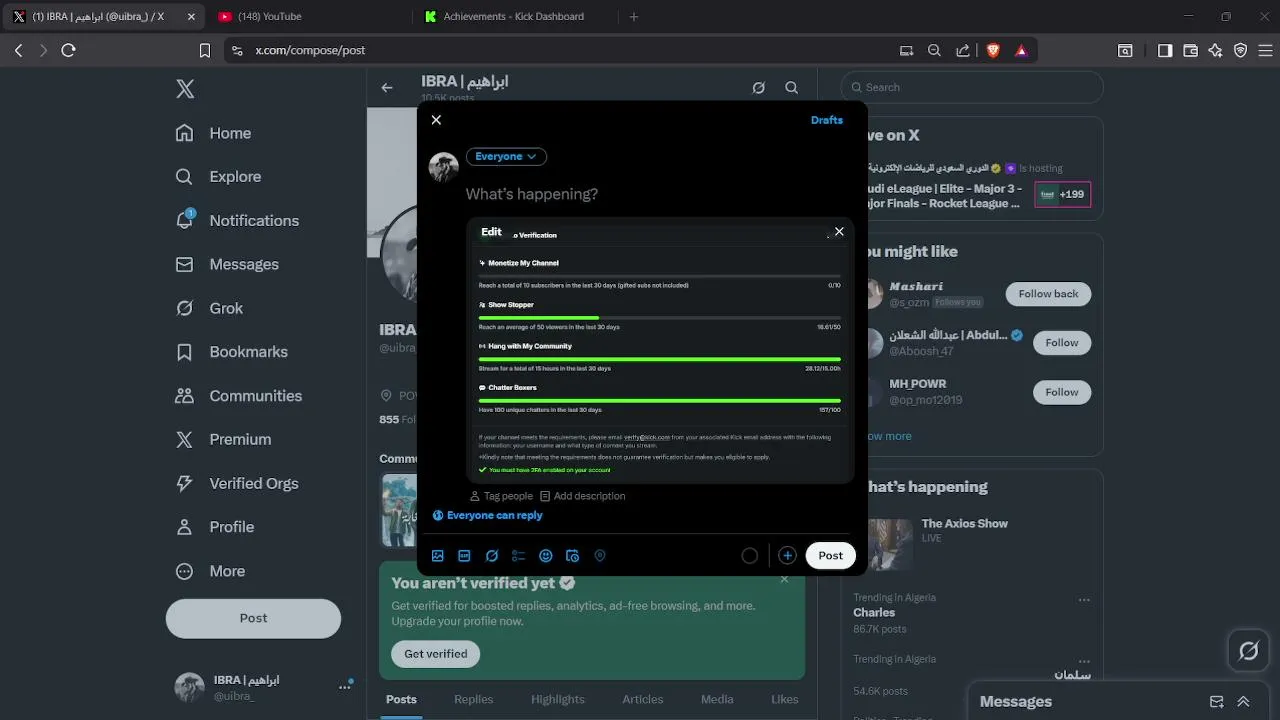Screen dimensions: 1280x720
Task: Click the large sidebar Post button
Action: (253, 618)
